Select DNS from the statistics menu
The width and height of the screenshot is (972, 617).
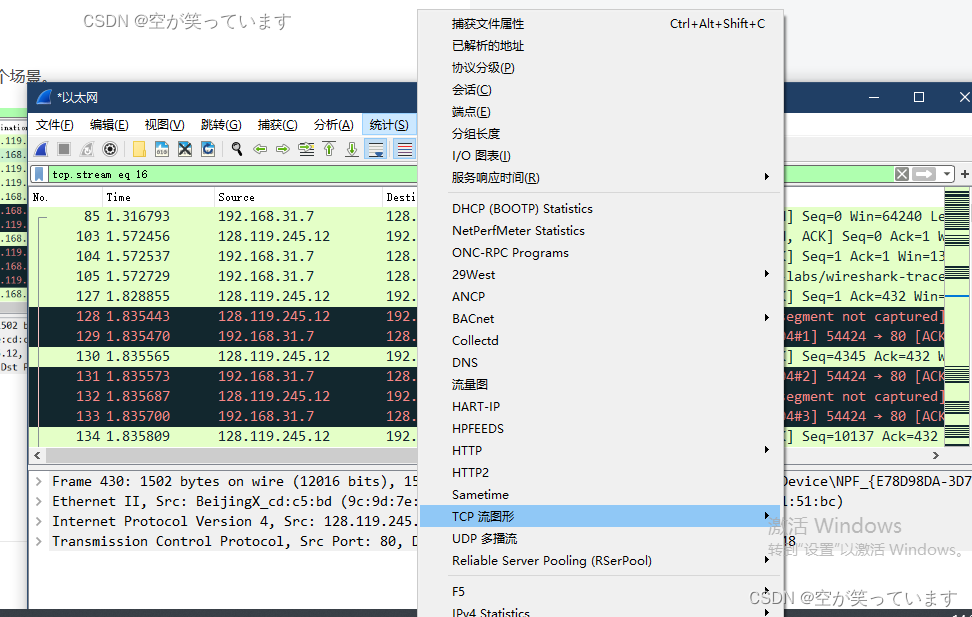click(466, 362)
